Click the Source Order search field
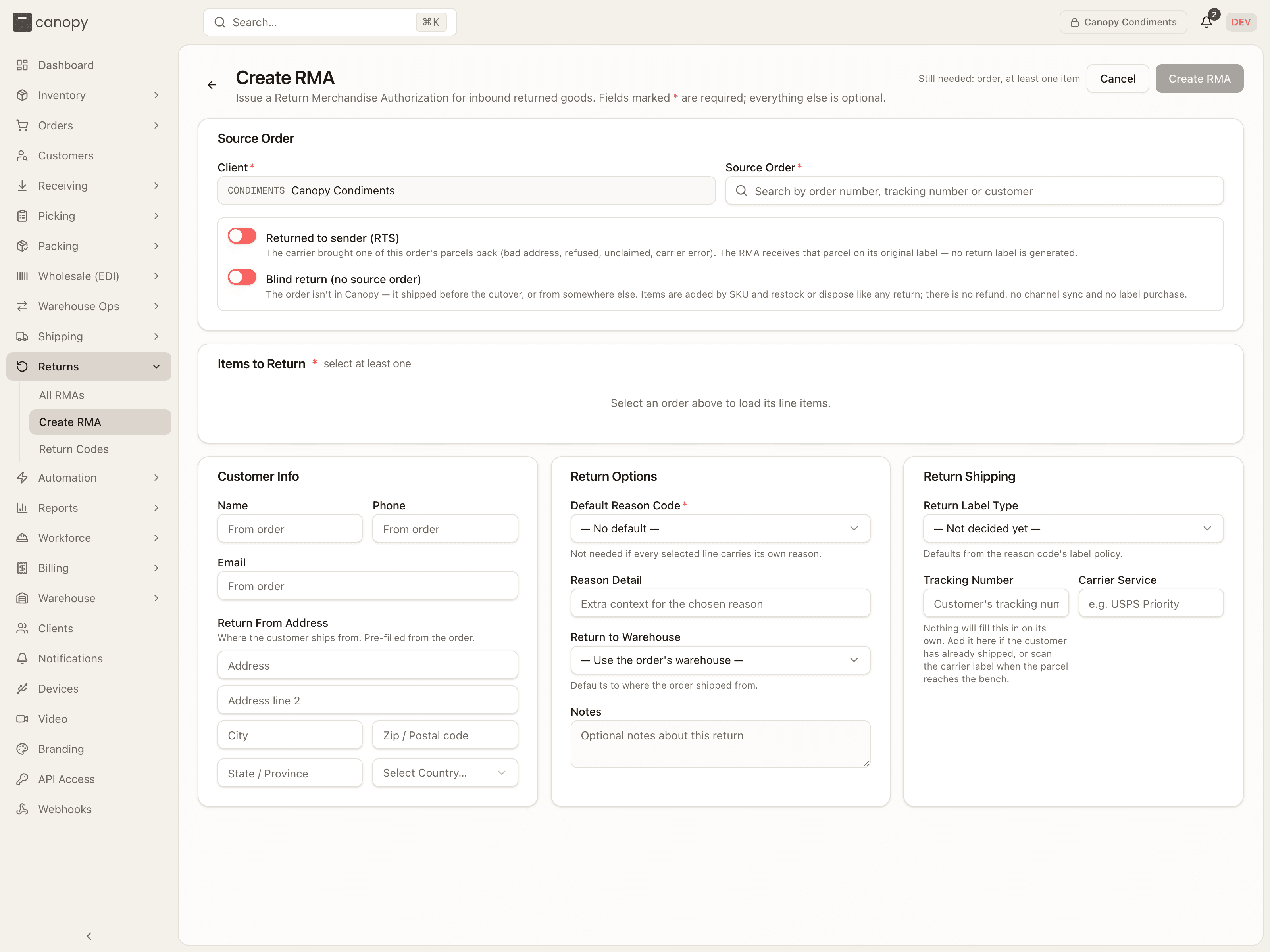Image resolution: width=1270 pixels, height=952 pixels. point(974,190)
